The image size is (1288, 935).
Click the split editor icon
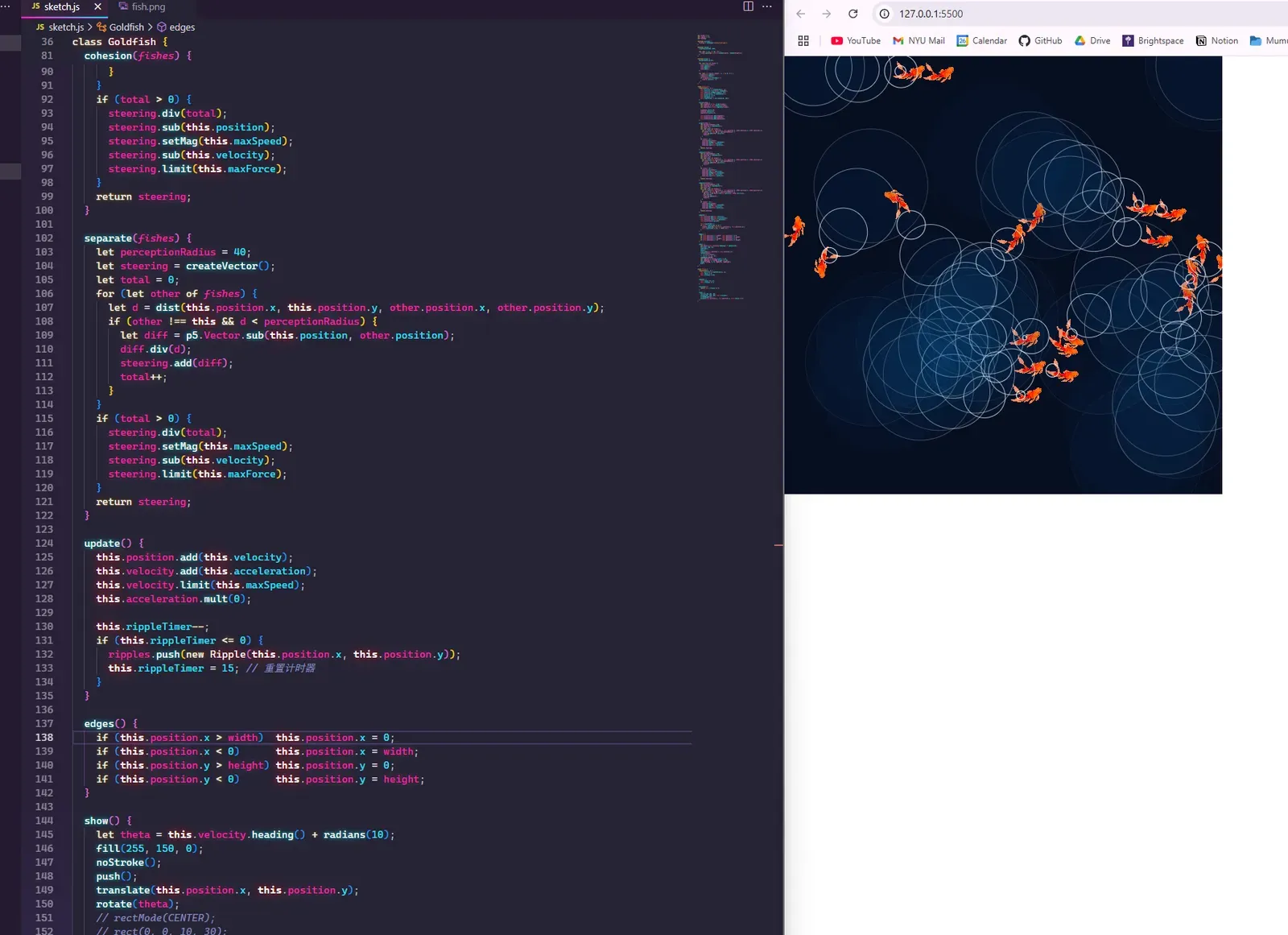(748, 6)
